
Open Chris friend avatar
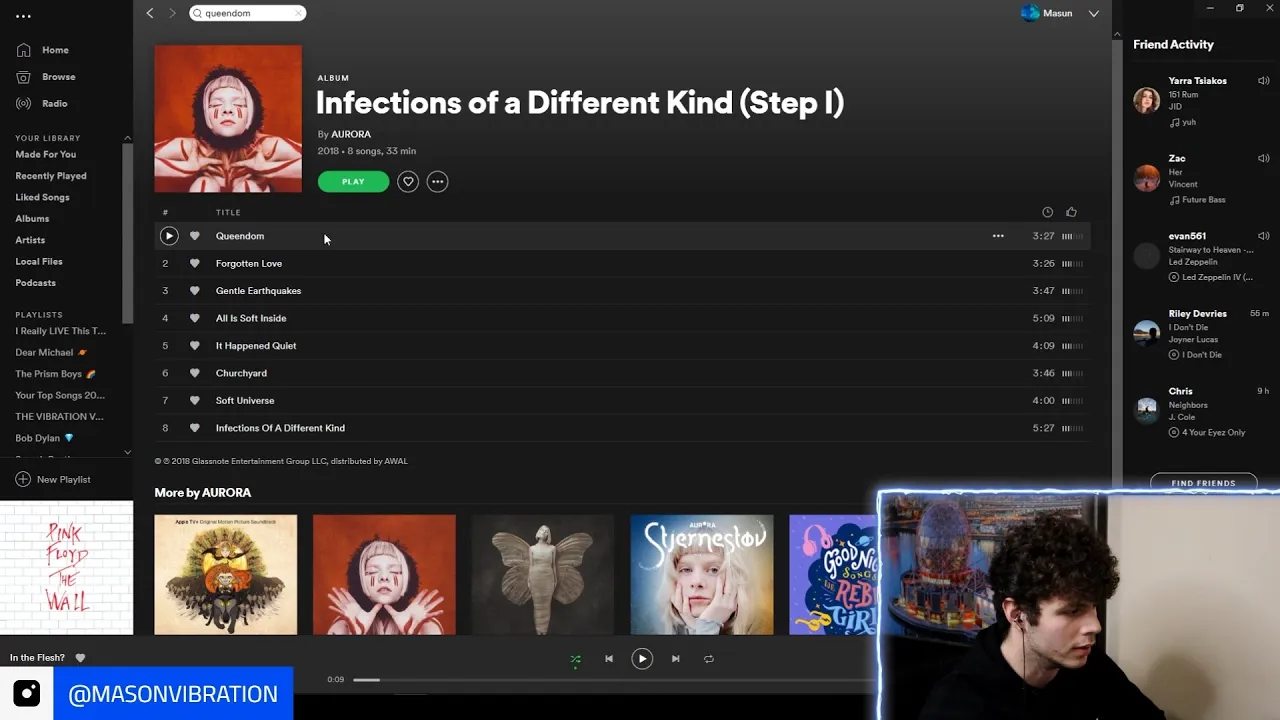(x=1147, y=410)
